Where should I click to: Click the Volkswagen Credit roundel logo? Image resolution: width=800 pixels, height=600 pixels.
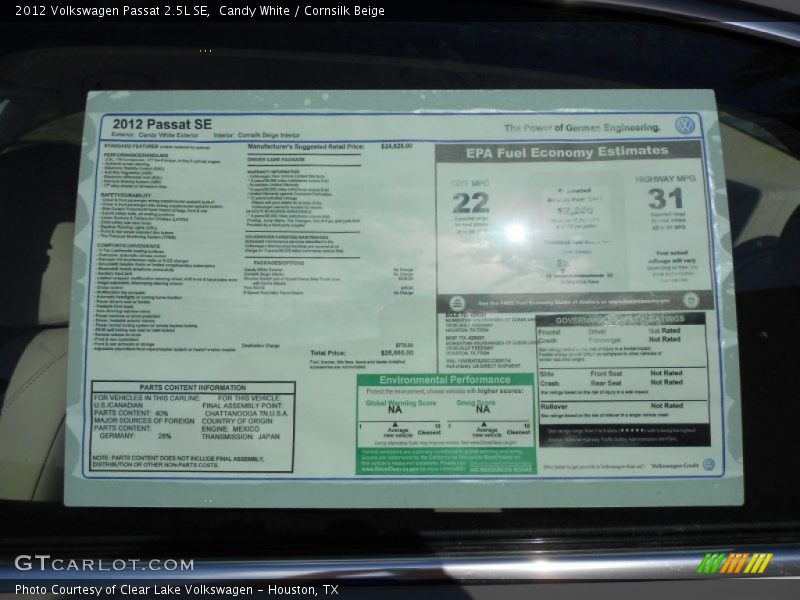point(707,464)
